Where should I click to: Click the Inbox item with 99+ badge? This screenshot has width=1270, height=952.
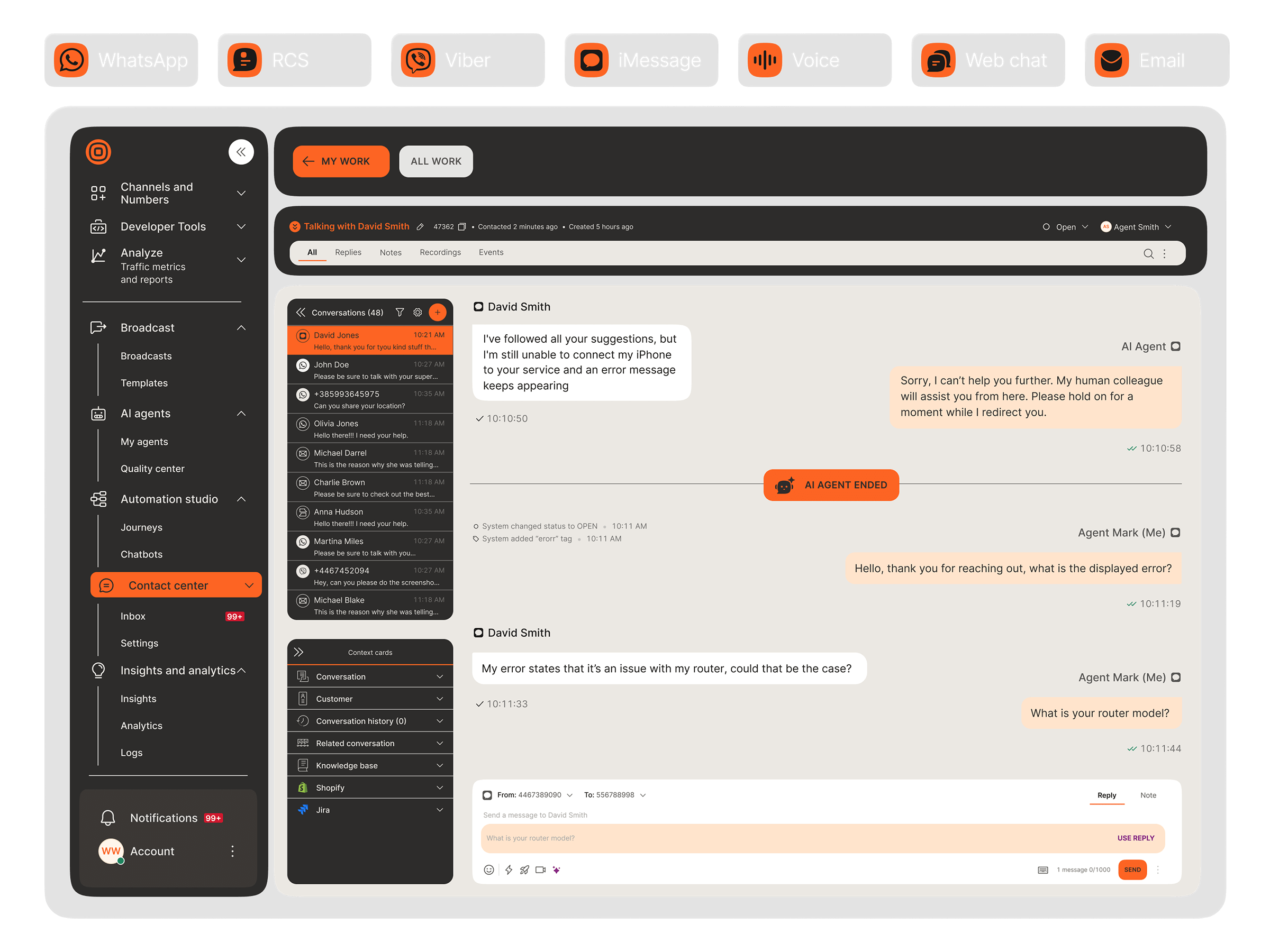point(133,616)
